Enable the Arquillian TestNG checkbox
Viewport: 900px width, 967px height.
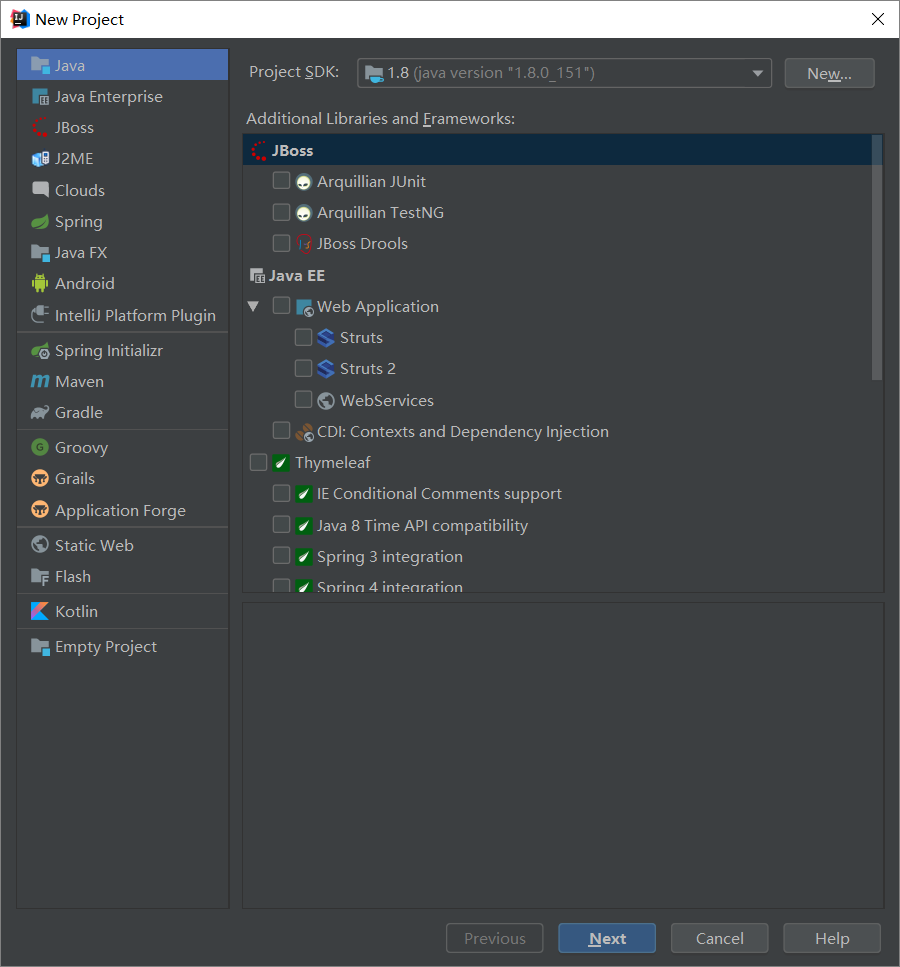click(x=281, y=212)
